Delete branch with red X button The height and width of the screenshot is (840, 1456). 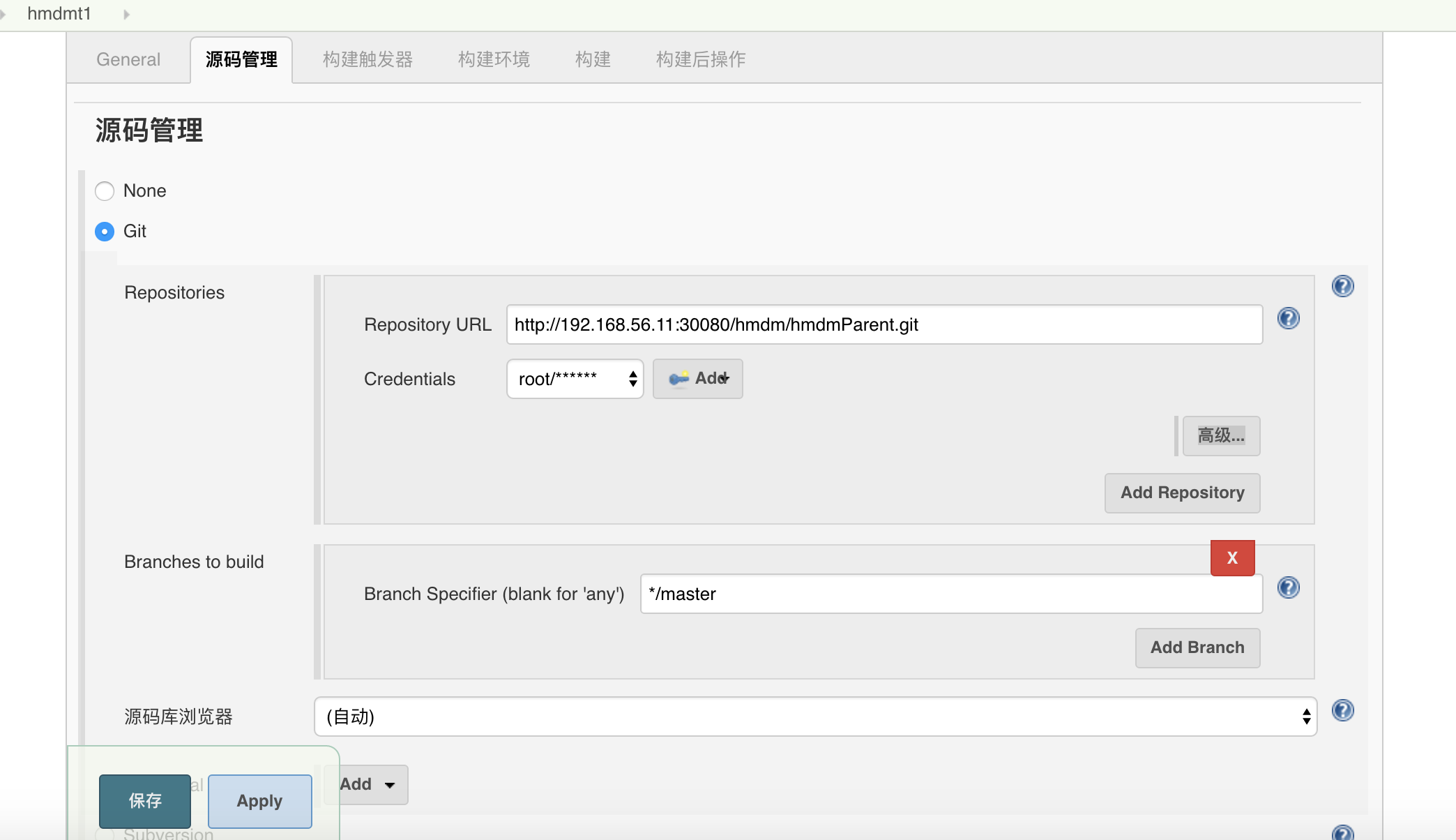pyautogui.click(x=1232, y=558)
